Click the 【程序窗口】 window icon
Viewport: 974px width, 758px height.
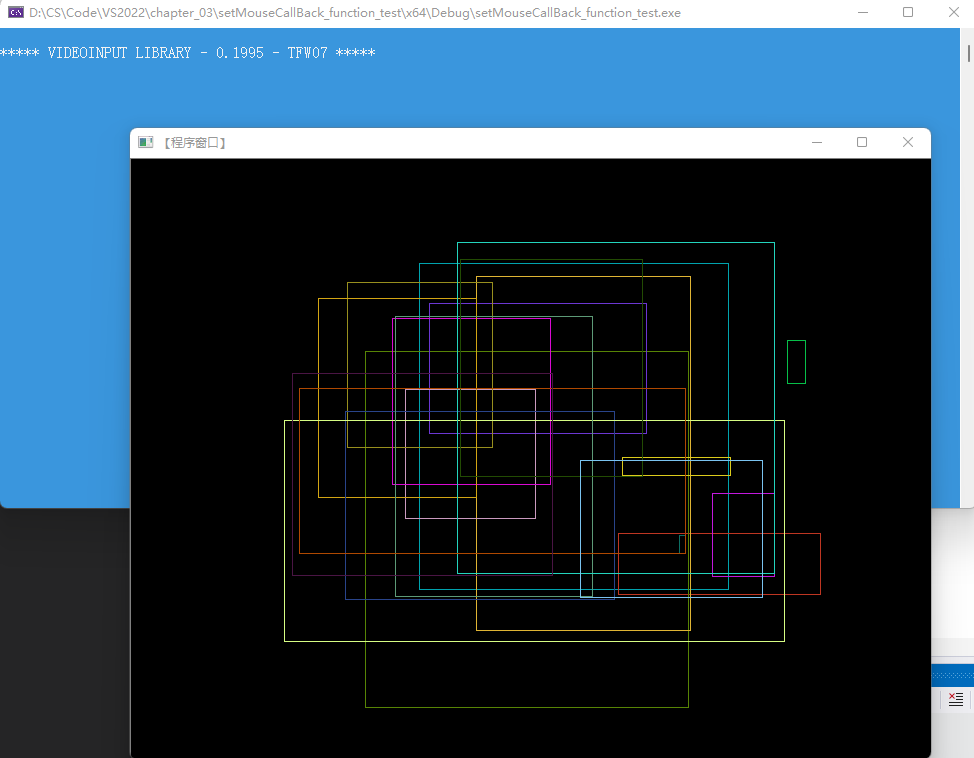tap(146, 143)
